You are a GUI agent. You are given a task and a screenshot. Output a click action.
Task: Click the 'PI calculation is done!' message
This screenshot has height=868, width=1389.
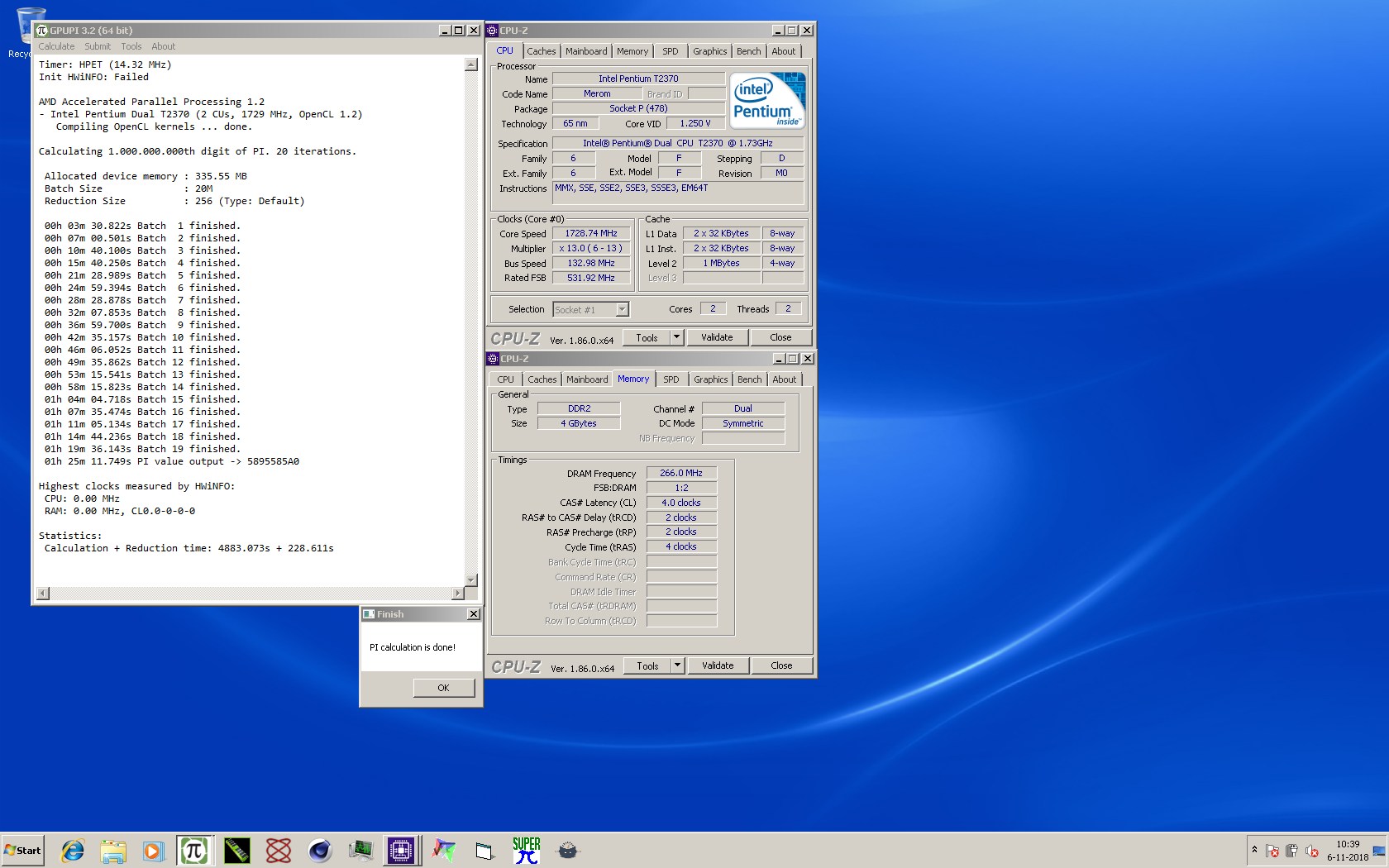(413, 647)
